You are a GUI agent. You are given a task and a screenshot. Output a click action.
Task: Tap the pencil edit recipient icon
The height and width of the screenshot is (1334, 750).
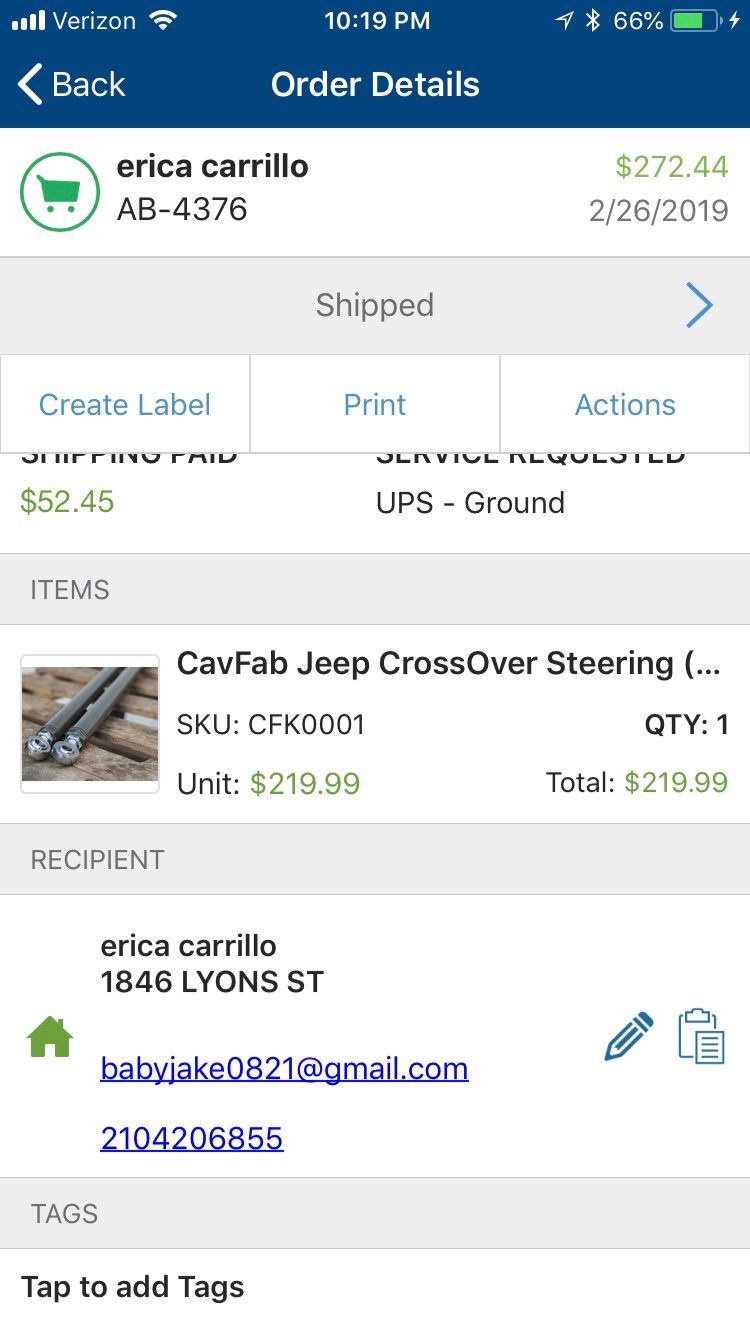[x=629, y=1036]
